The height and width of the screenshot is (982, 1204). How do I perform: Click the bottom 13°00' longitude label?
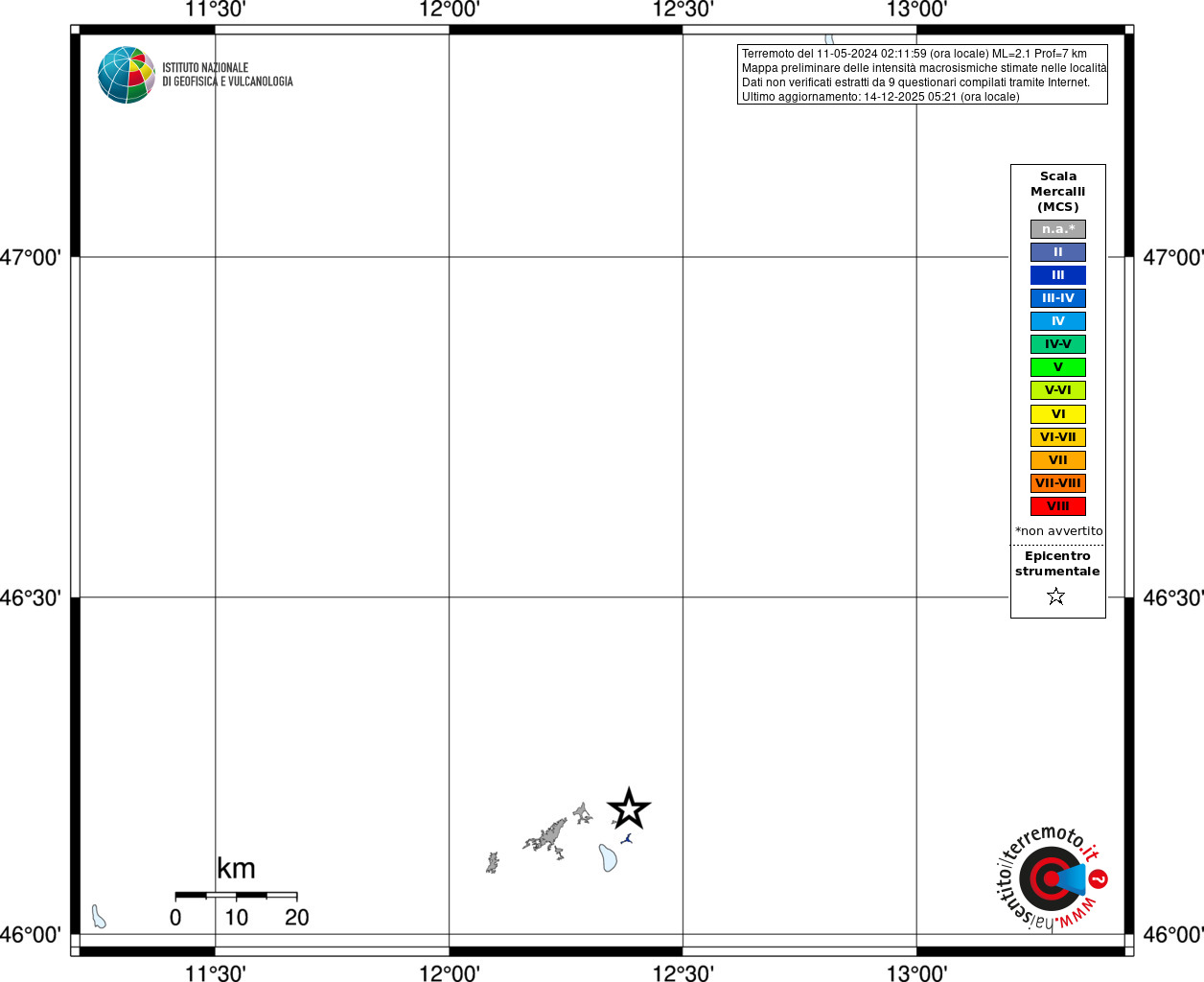tap(917, 973)
